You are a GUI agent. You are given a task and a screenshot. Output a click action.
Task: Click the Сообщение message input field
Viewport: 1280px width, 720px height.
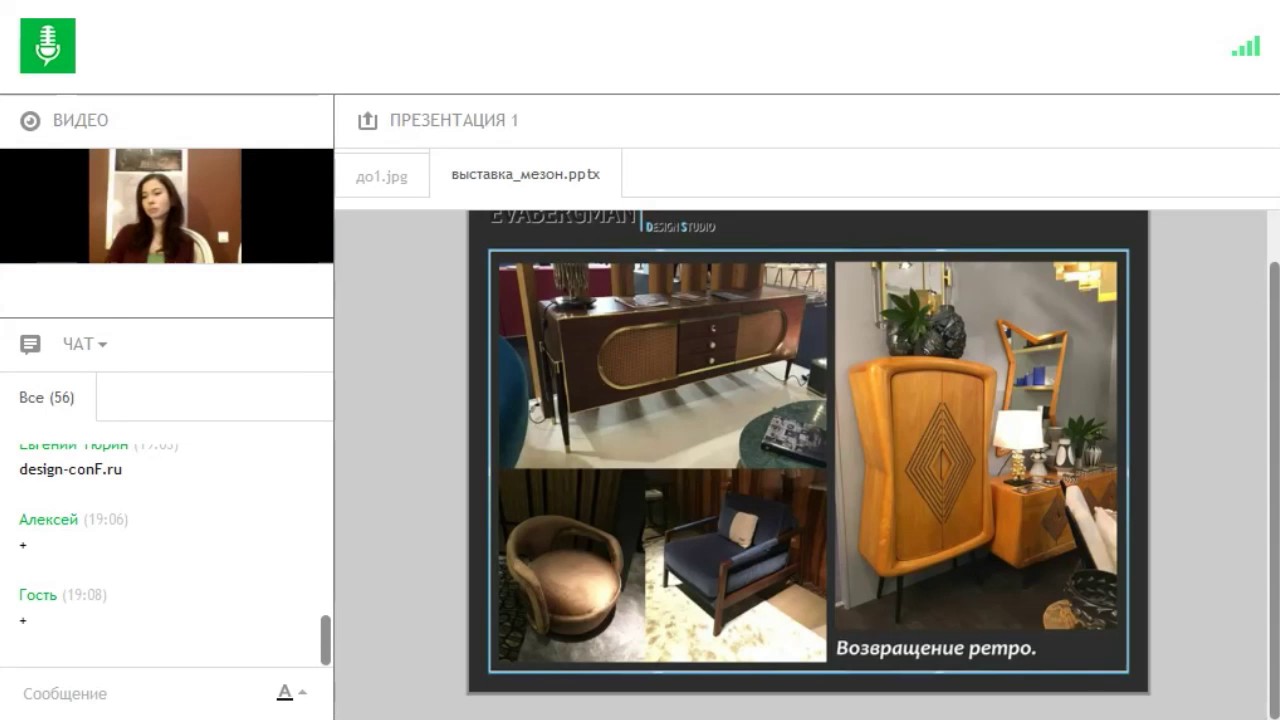click(x=140, y=693)
